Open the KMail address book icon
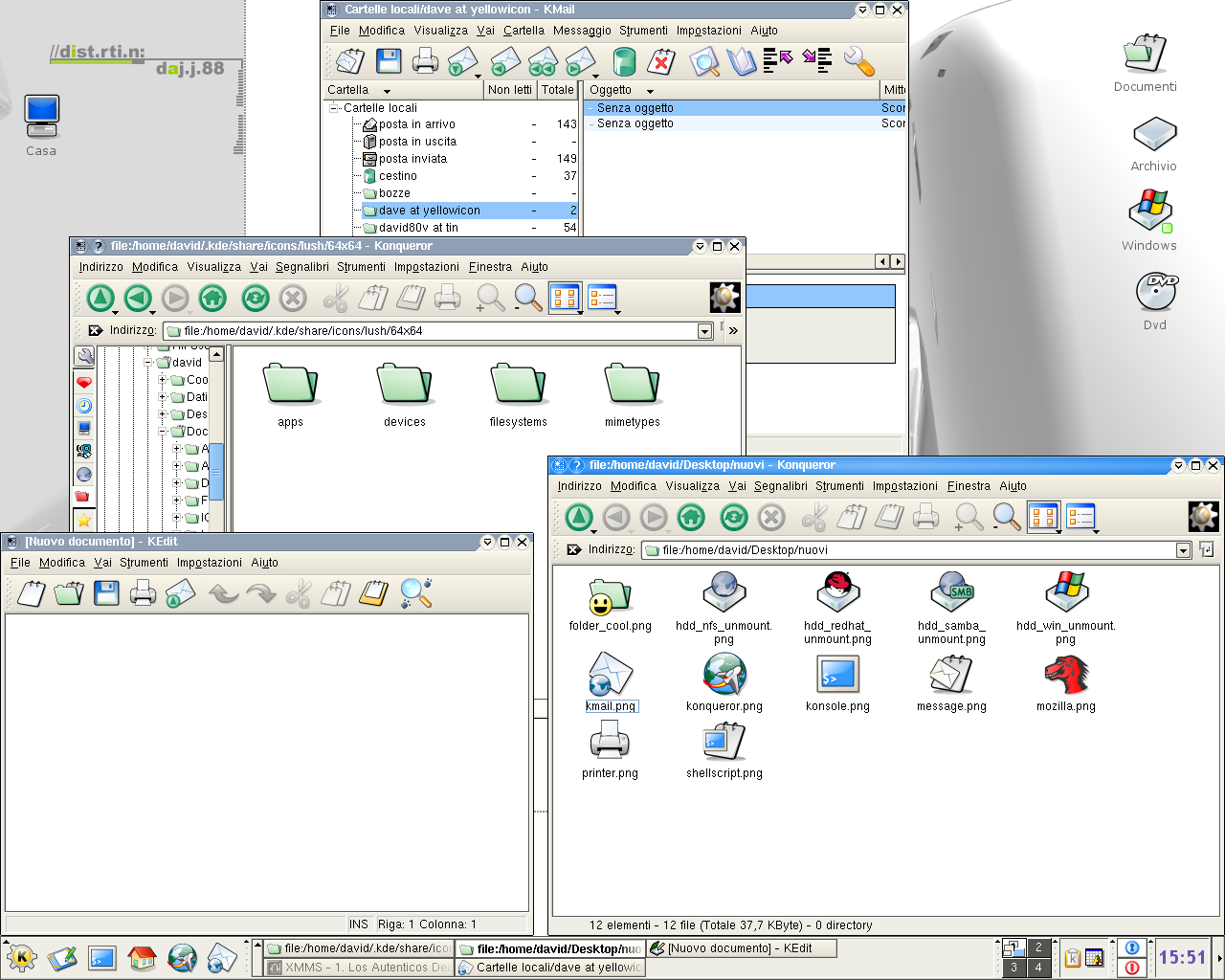 (742, 62)
